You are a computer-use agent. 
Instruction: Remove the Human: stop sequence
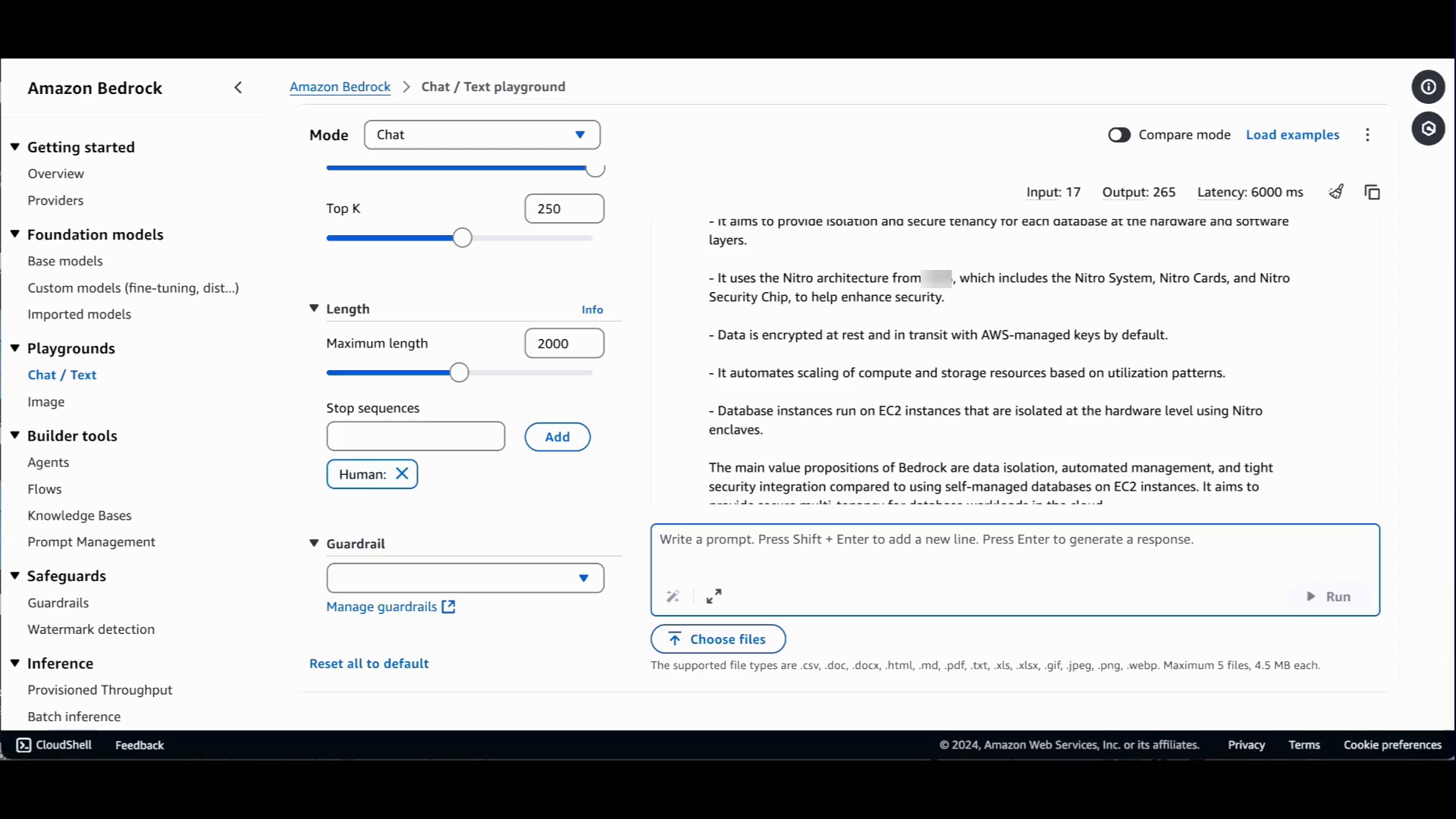point(402,474)
